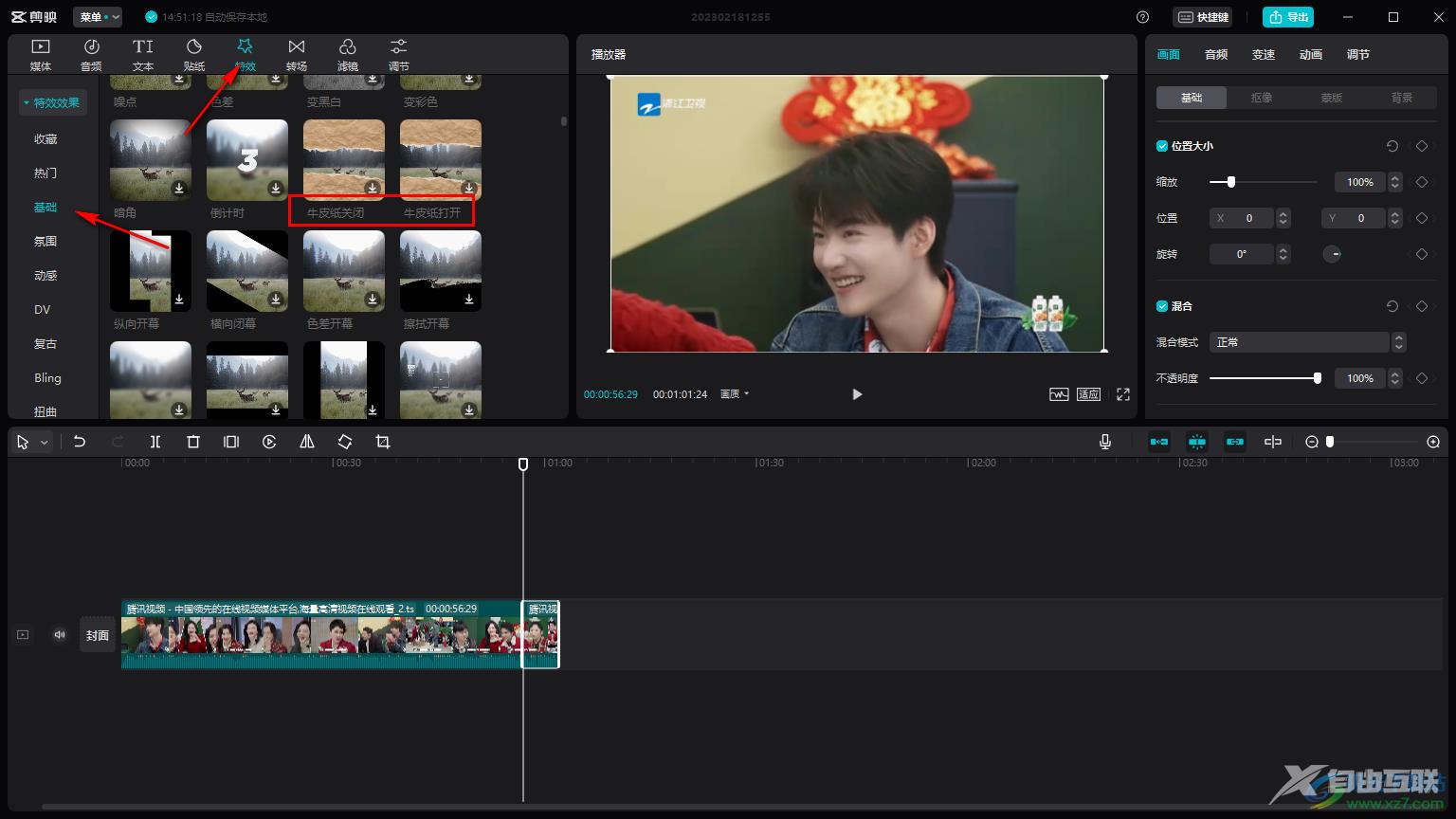
Task: Open the 转场 transitions tab
Action: (297, 55)
